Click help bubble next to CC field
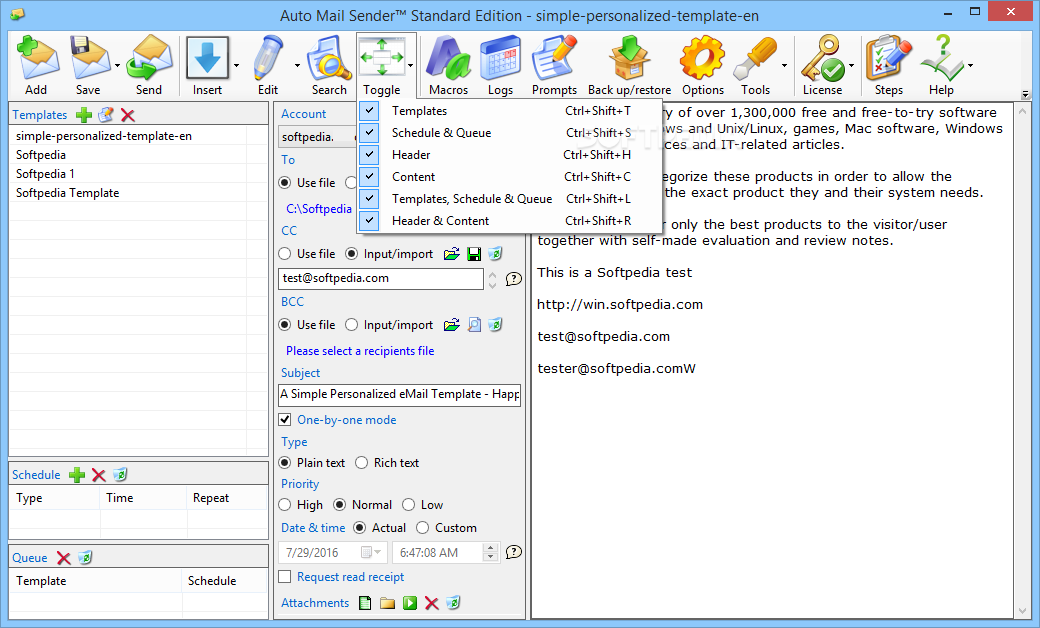Image resolution: width=1040 pixels, height=628 pixels. (513, 279)
